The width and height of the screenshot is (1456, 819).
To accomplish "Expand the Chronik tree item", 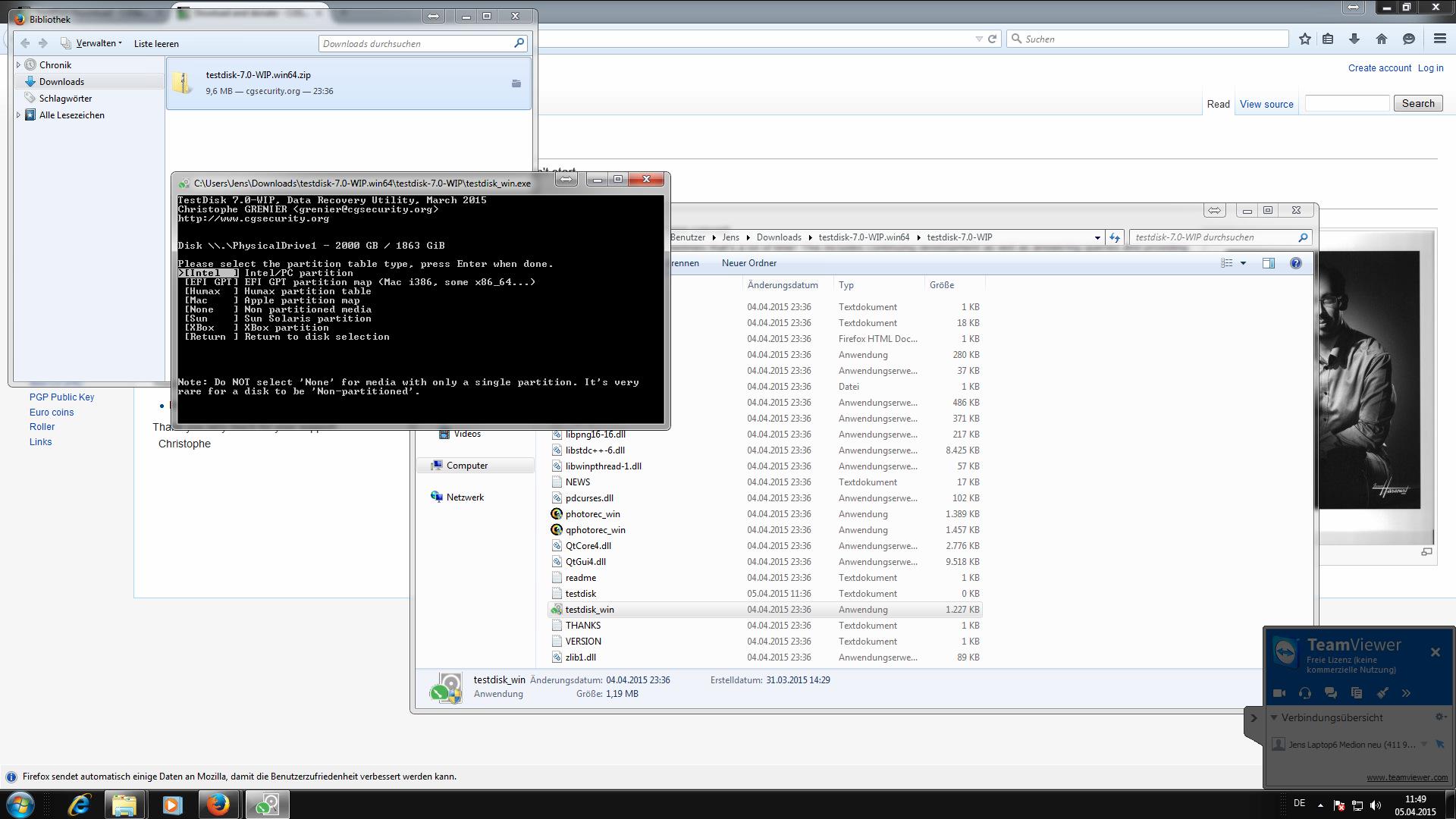I will pos(18,65).
